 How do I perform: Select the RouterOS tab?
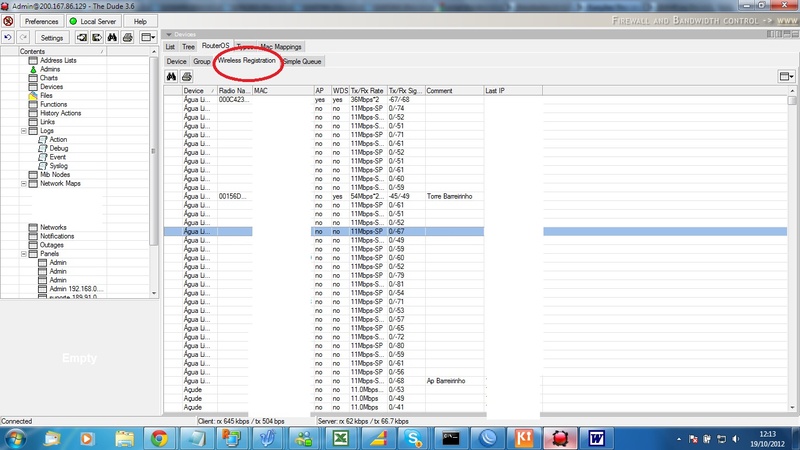(x=215, y=46)
